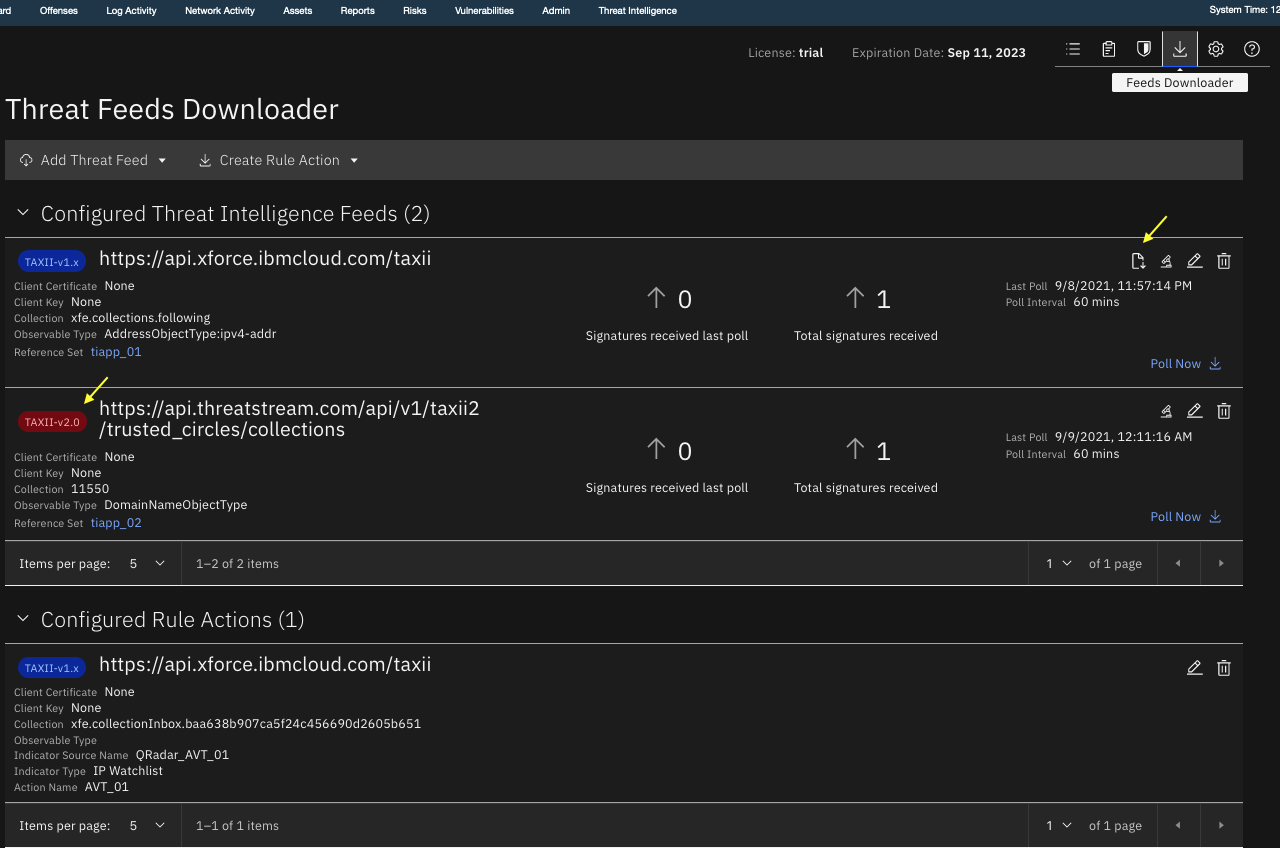Click the export document icon on the xforce feed
Viewport: 1280px width, 848px height.
1137,260
